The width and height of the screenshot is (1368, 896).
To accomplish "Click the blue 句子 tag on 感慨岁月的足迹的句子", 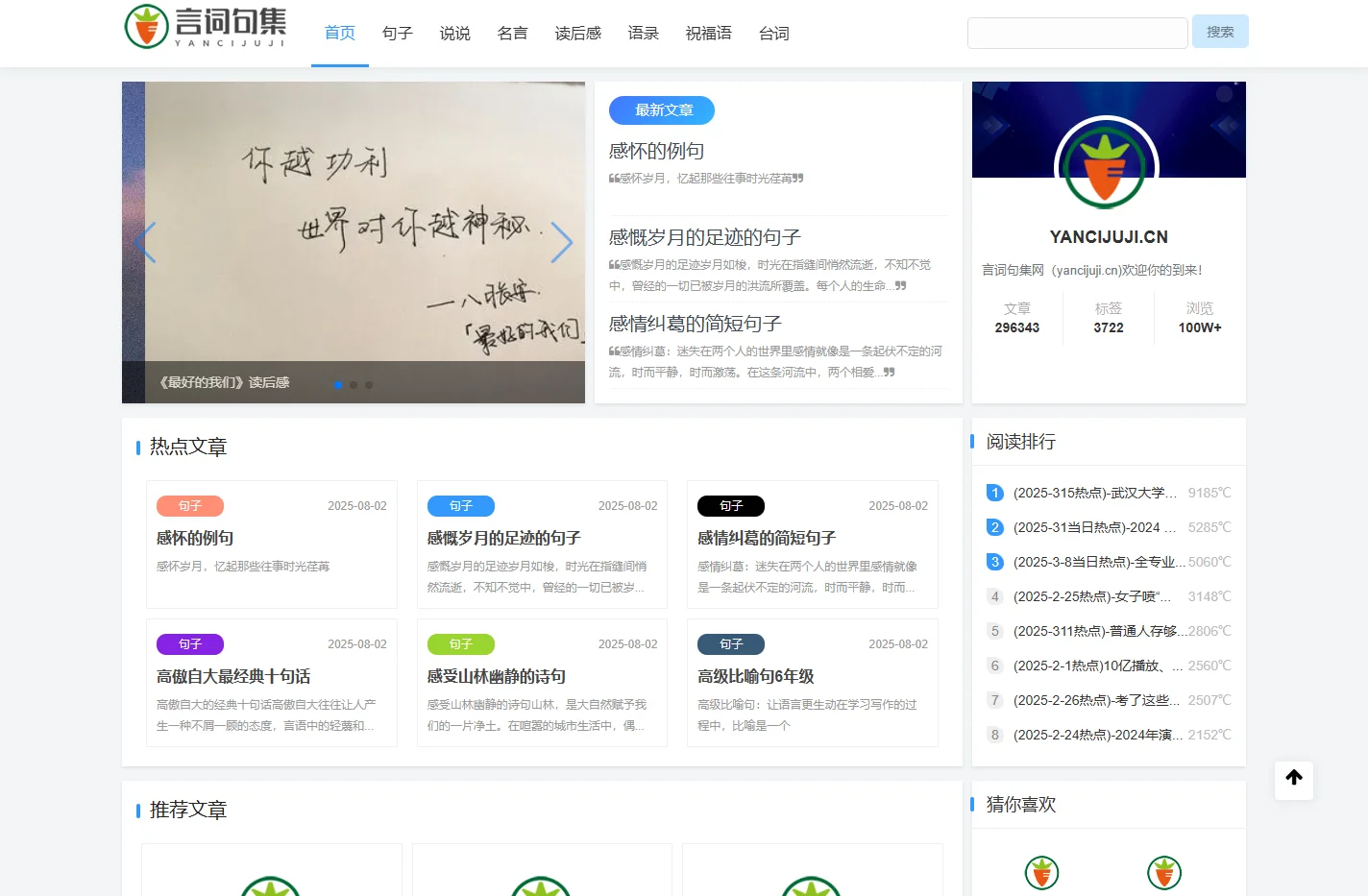I will coord(461,506).
